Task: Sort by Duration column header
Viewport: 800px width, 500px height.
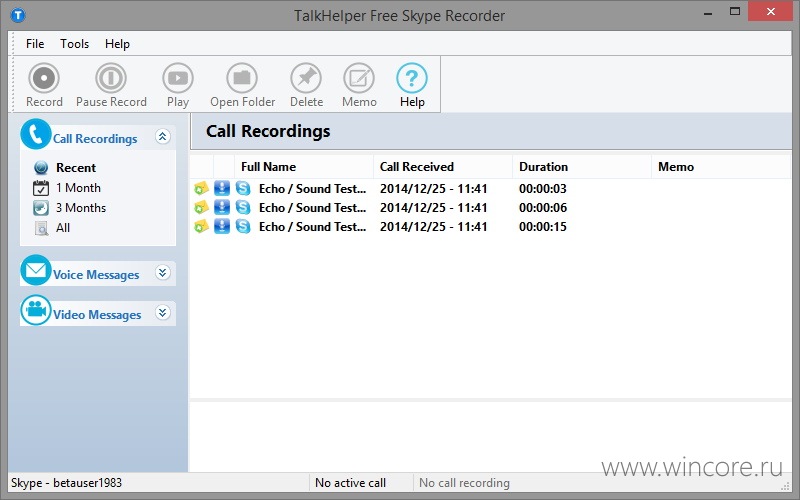Action: pyautogui.click(x=582, y=167)
